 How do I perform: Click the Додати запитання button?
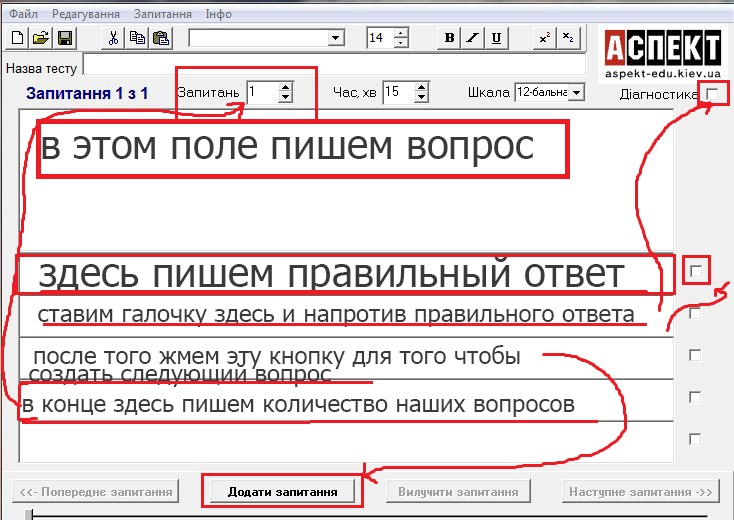point(283,491)
